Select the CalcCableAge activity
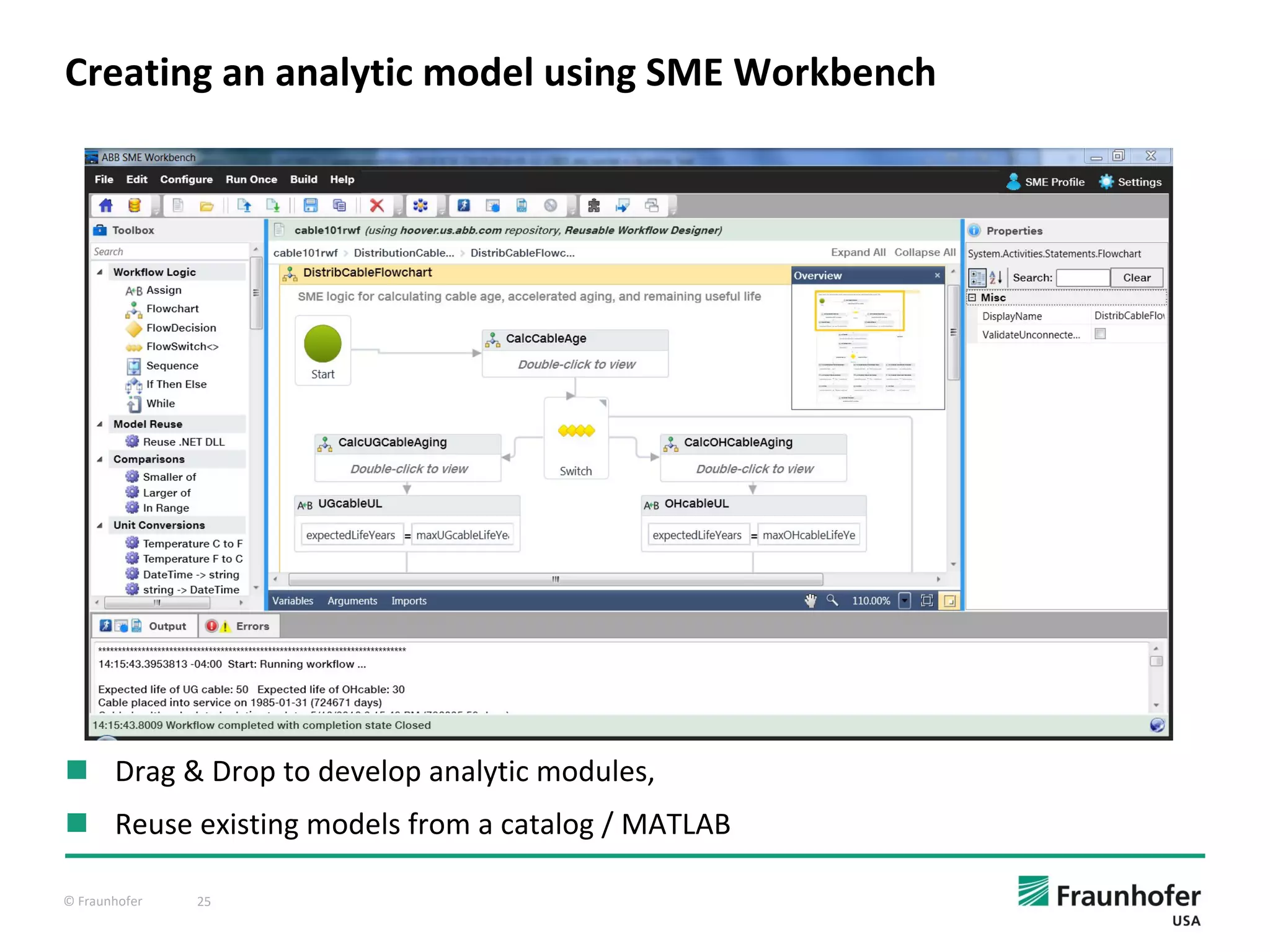Image resolution: width=1270 pixels, height=952 pixels. coord(575,353)
